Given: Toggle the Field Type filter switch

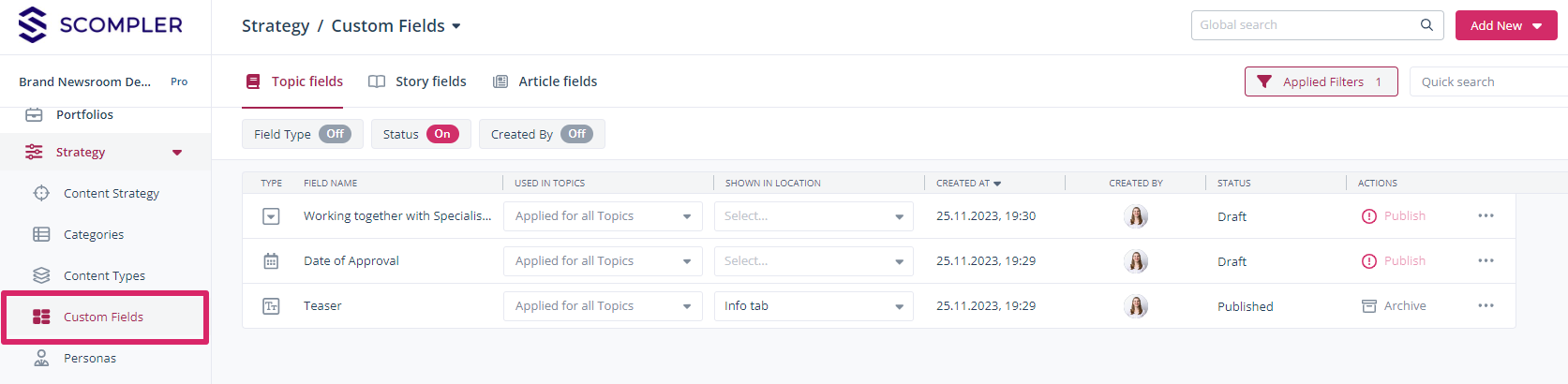Looking at the screenshot, I should point(335,134).
